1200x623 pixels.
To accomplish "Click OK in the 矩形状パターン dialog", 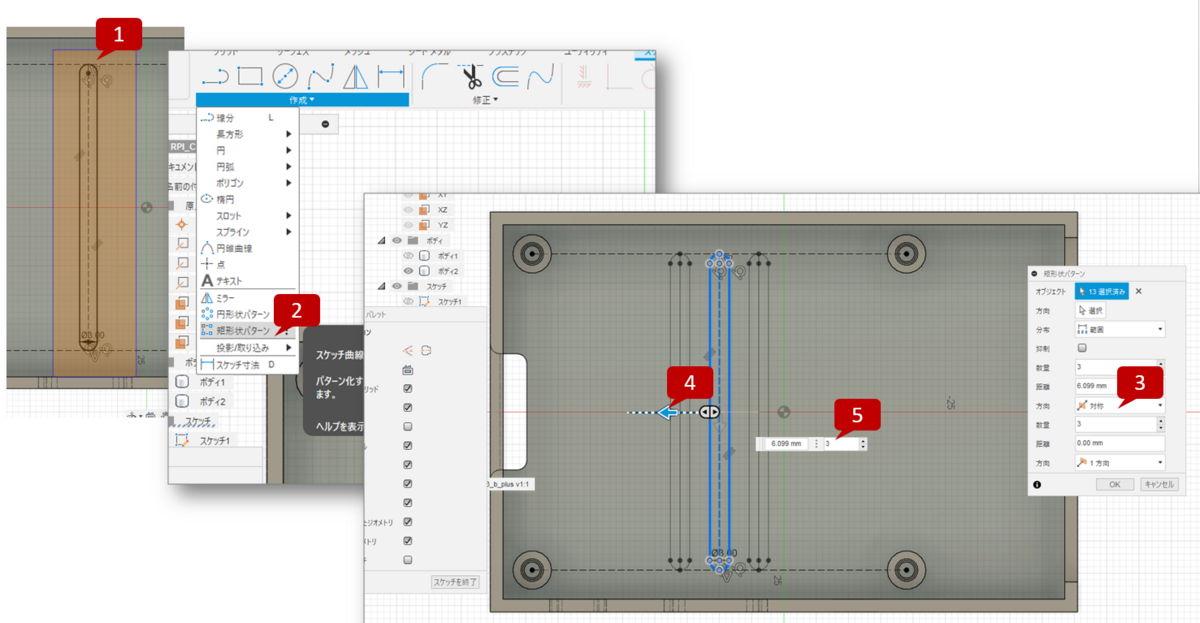I will coord(1114,484).
